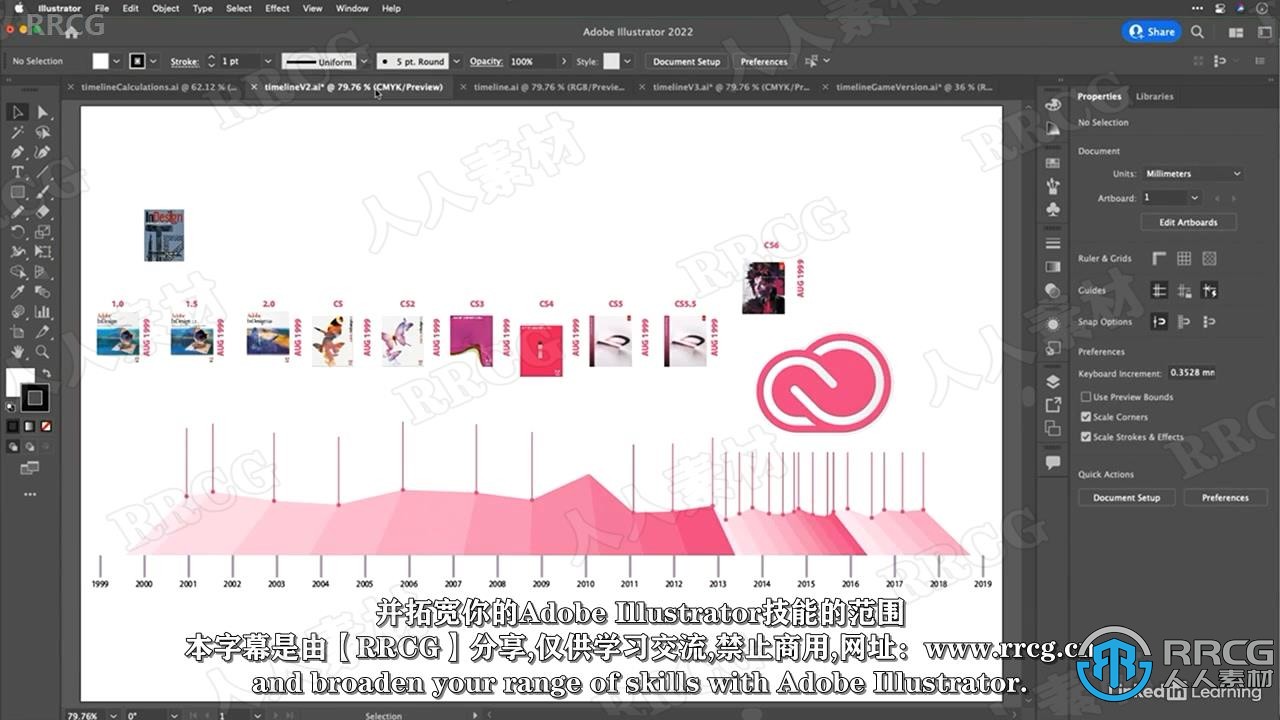
Task: Select the Direct Selection tool
Action: click(x=43, y=112)
